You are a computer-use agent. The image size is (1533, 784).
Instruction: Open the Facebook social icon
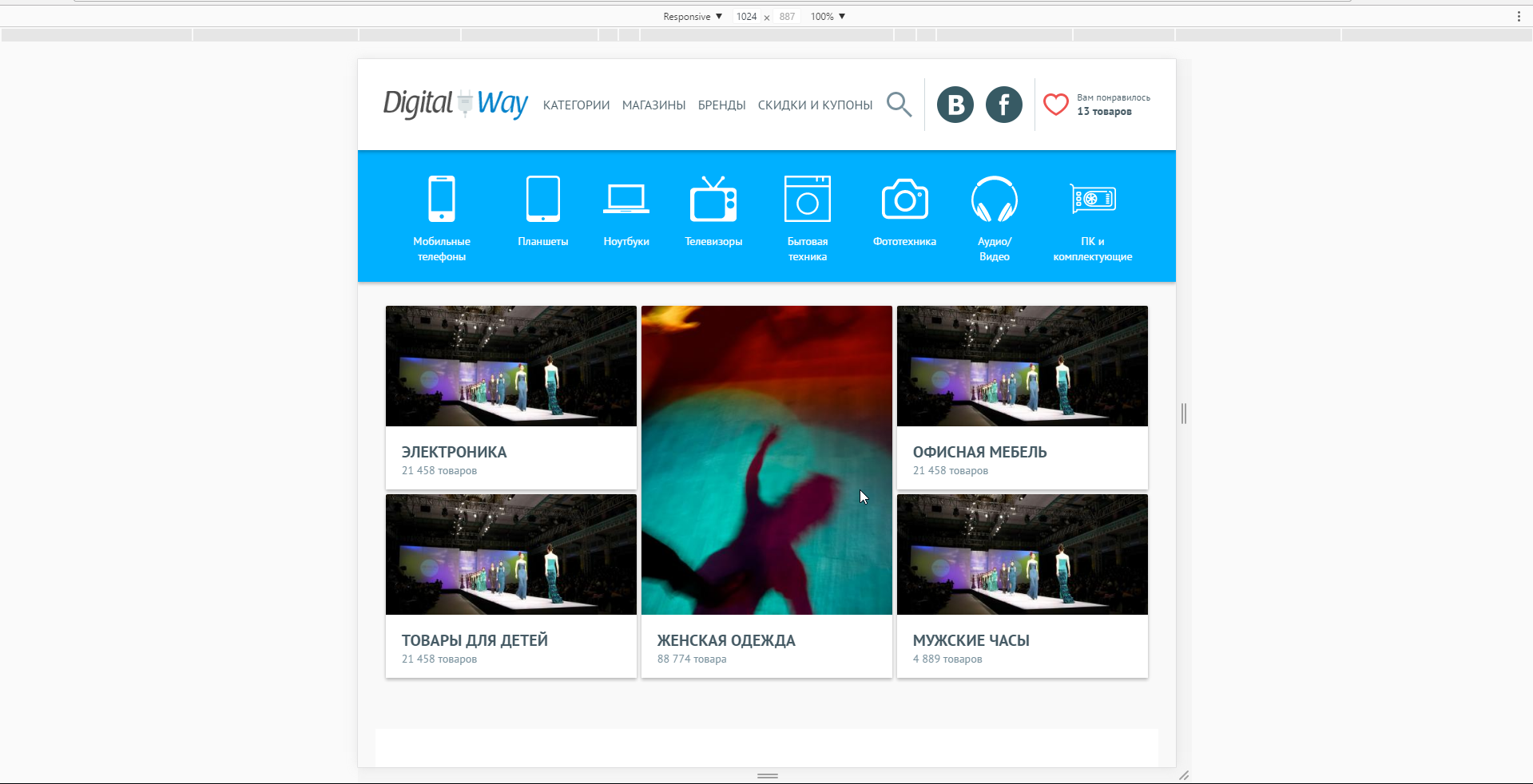click(1004, 105)
